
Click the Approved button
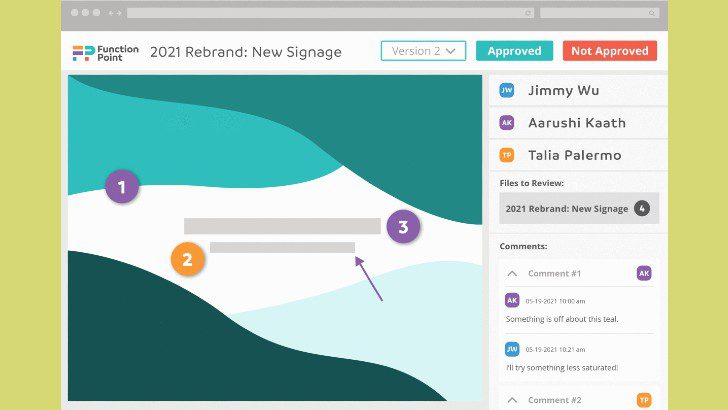[514, 51]
